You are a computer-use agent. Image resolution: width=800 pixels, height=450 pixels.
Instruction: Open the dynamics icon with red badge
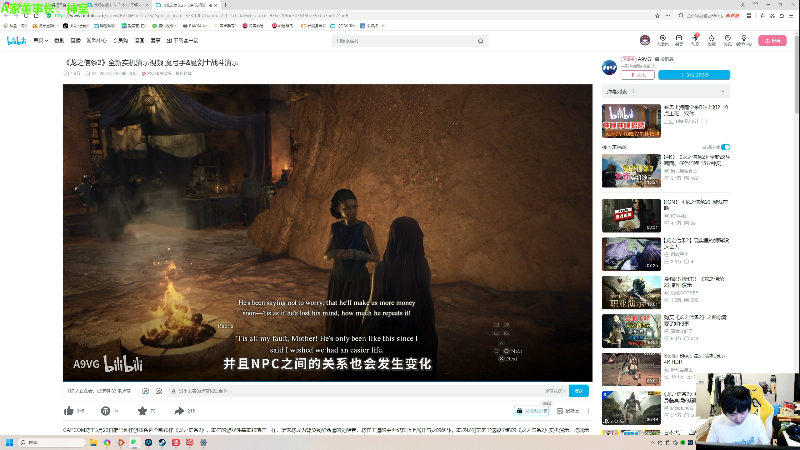click(x=695, y=40)
